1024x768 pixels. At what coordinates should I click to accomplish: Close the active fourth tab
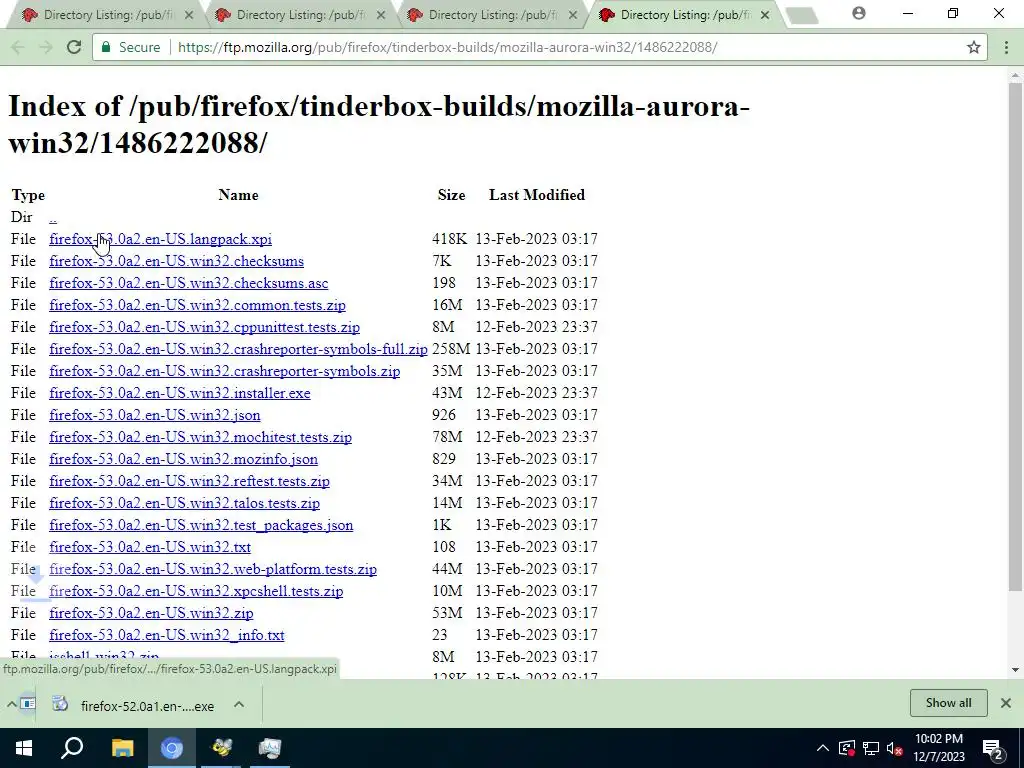coord(765,14)
